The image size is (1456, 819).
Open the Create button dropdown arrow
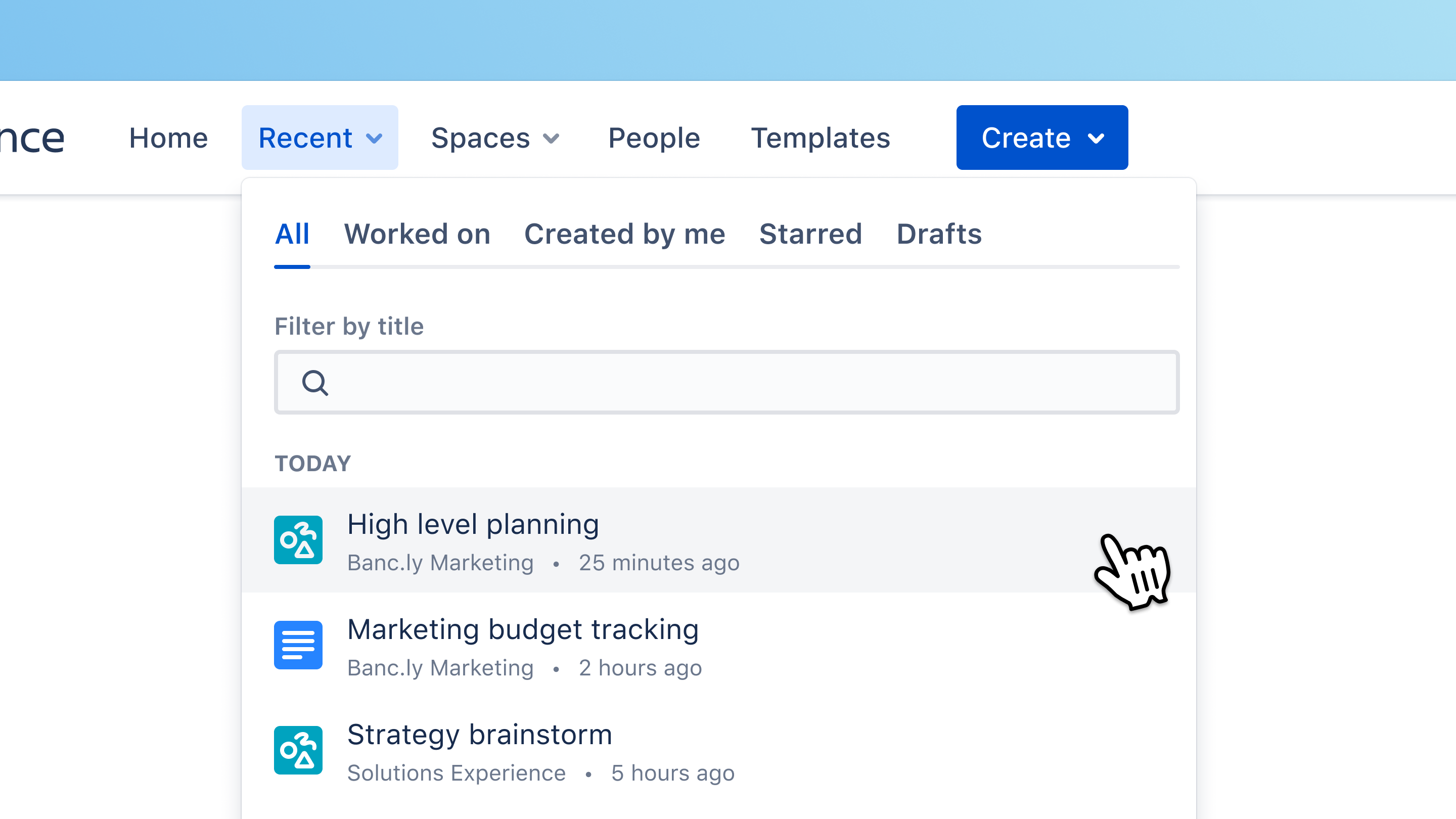[x=1096, y=139]
